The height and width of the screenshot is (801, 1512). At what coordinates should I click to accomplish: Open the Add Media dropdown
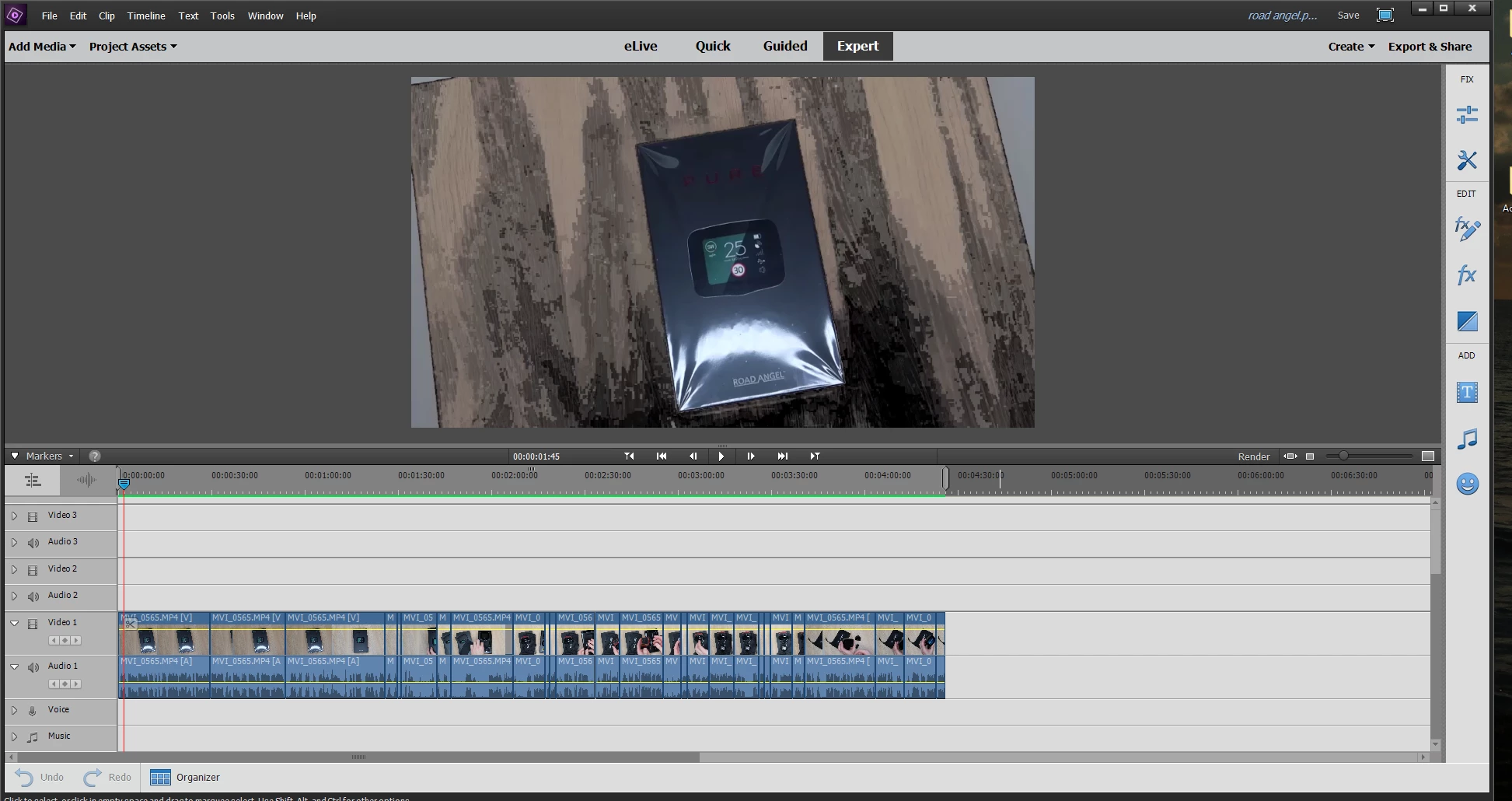coord(42,47)
